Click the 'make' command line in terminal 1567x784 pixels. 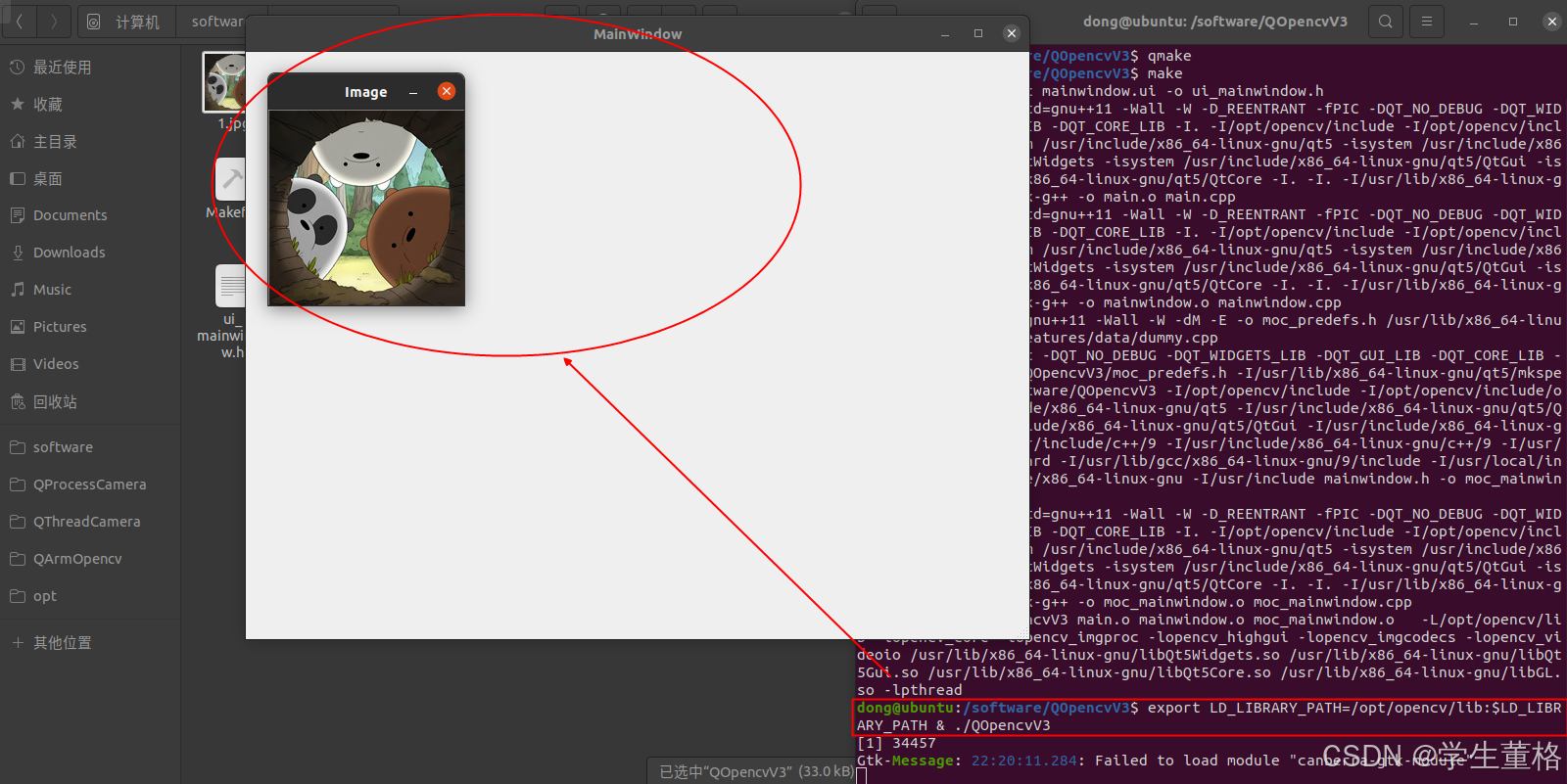(x=1164, y=73)
